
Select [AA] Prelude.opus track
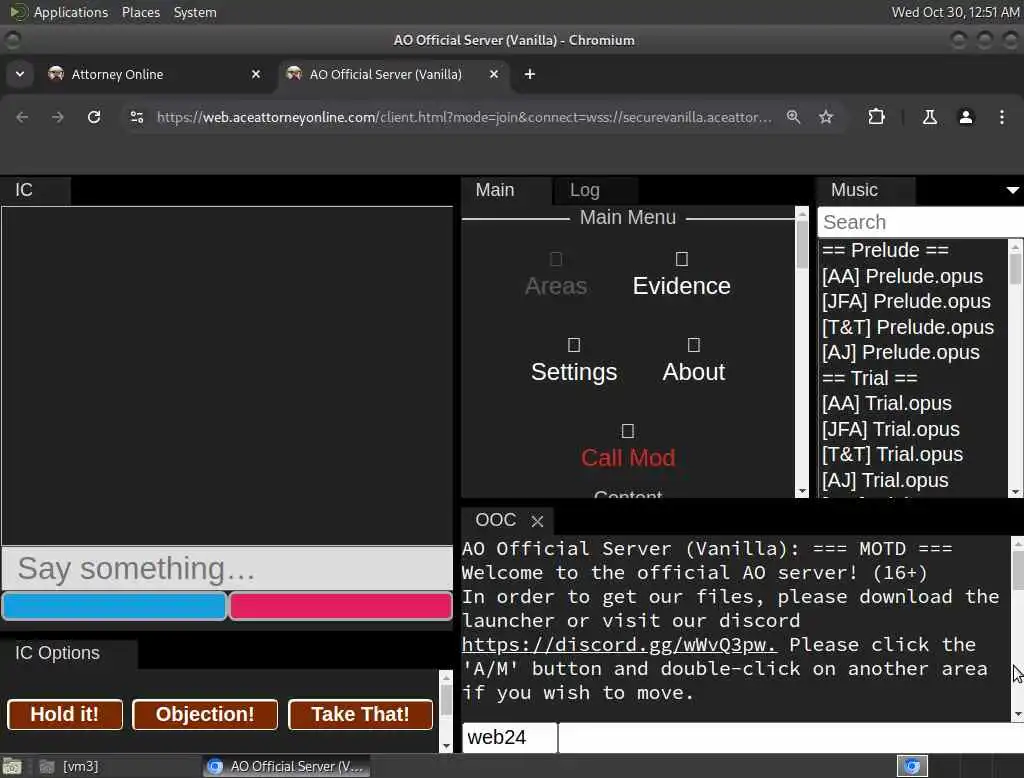coord(902,276)
